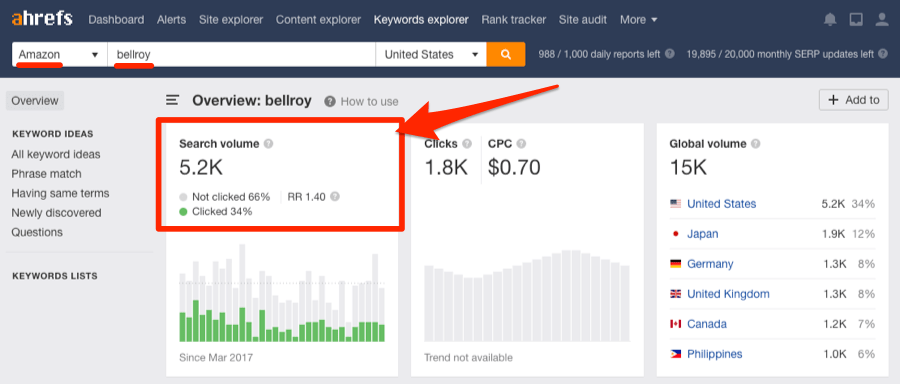This screenshot has height=384, width=900.
Task: Expand the More menu in navigation
Action: (x=638, y=20)
